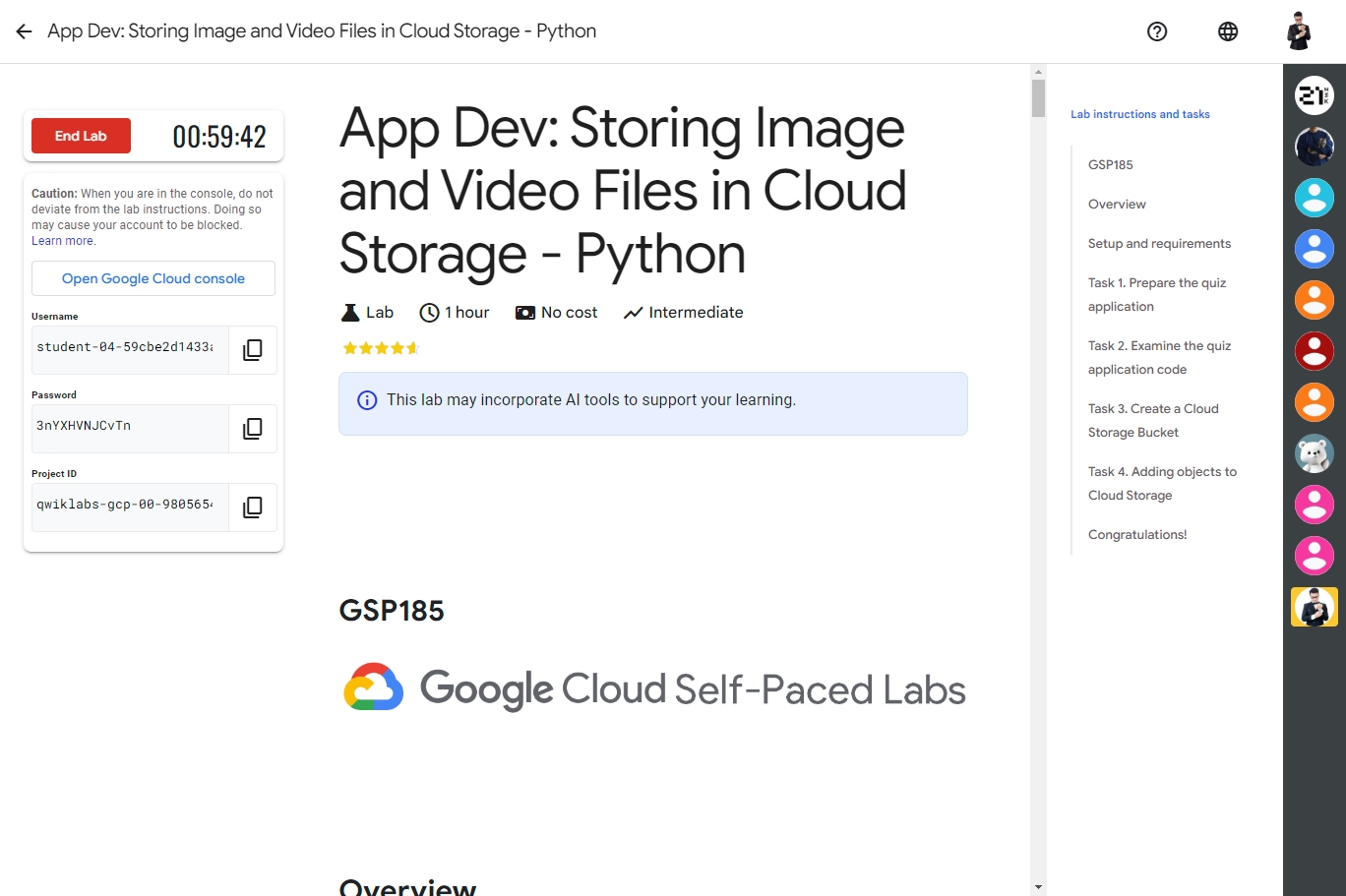Go to Task 4 Adding objects to Cloud Storage

click(x=1162, y=483)
